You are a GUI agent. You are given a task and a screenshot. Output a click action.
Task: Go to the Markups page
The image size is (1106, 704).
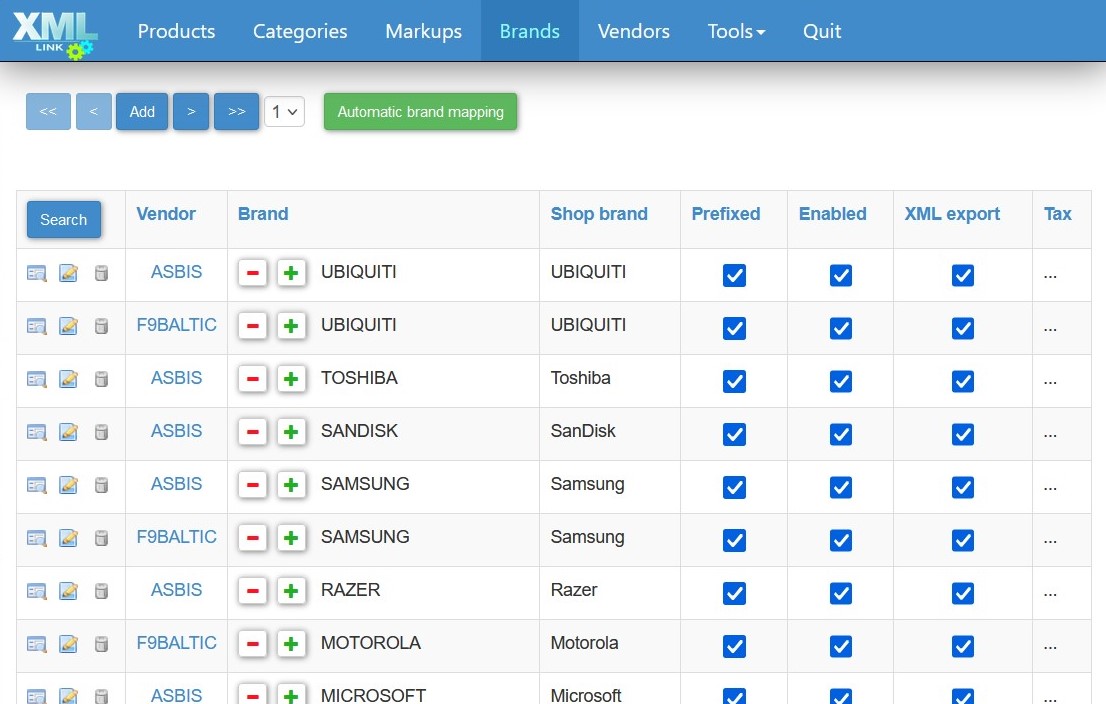point(423,31)
